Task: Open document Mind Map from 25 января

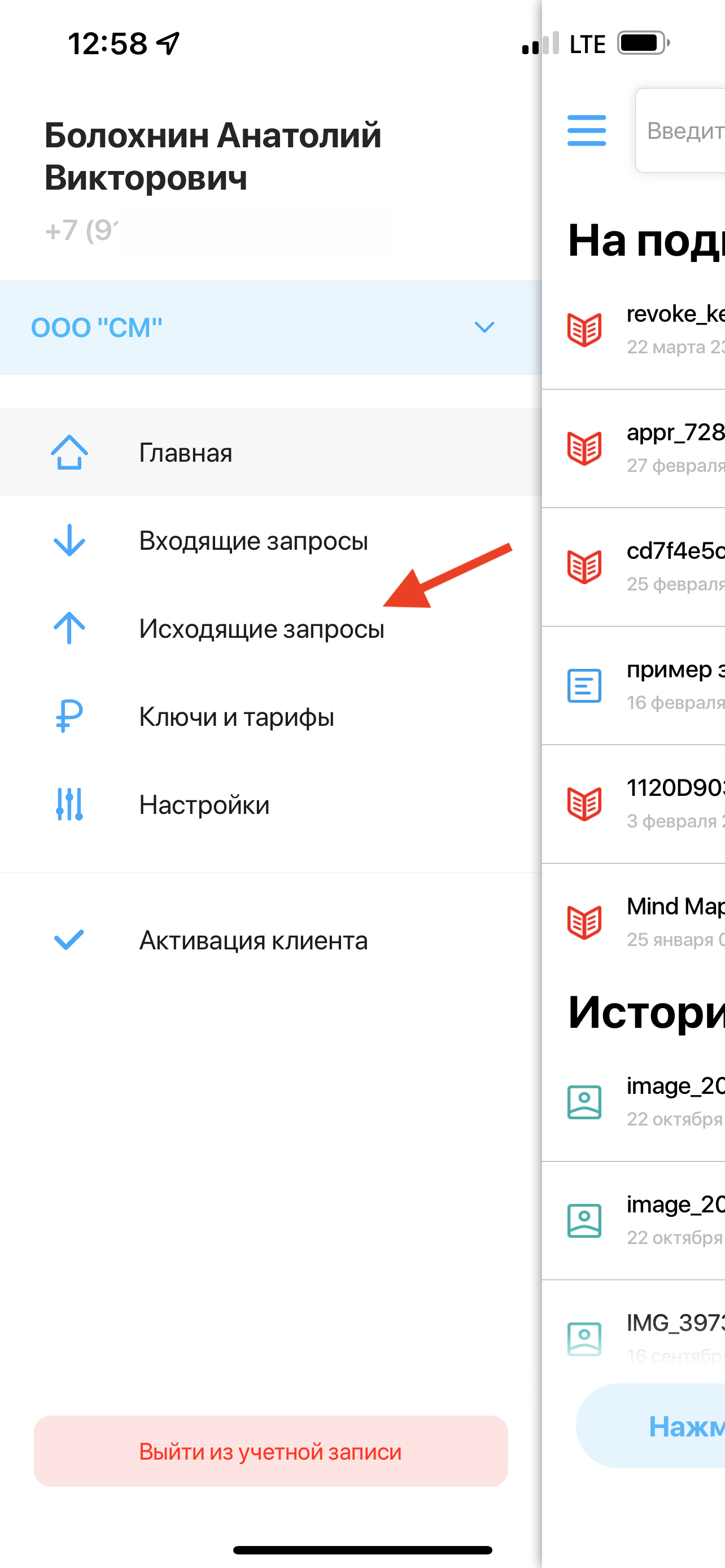Action: point(634,922)
